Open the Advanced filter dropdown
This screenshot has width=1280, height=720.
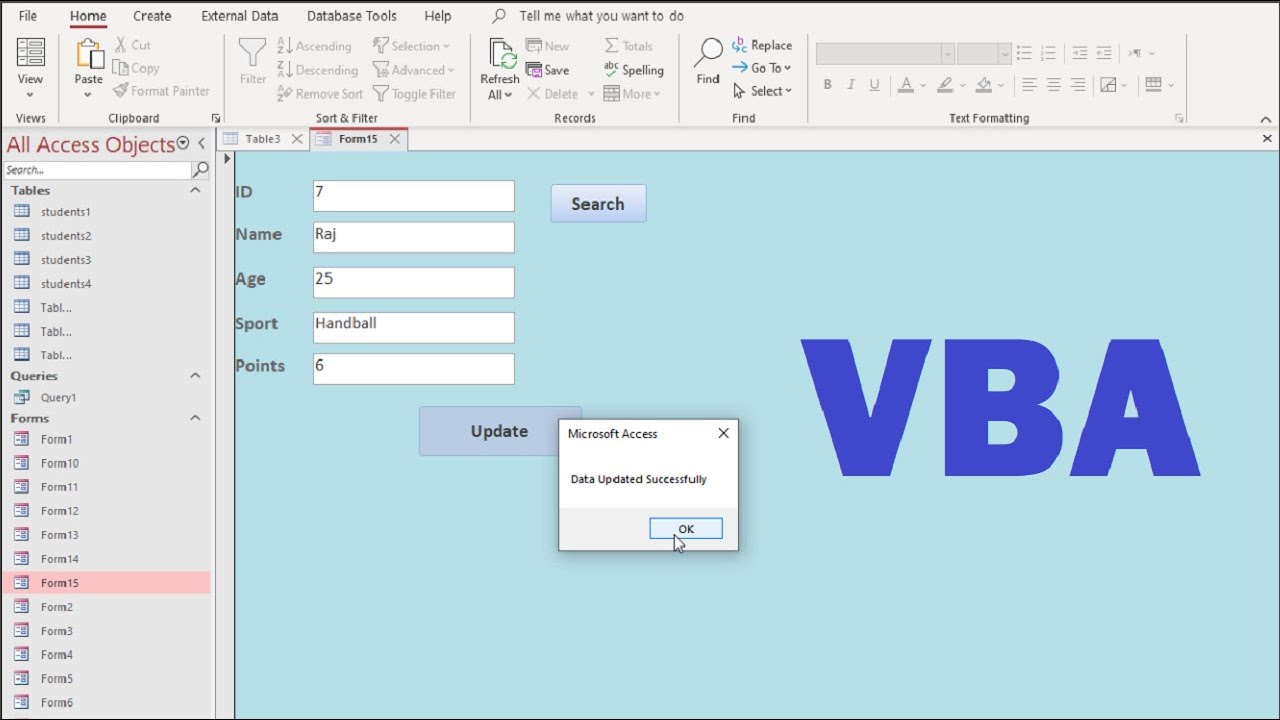pyautogui.click(x=414, y=70)
